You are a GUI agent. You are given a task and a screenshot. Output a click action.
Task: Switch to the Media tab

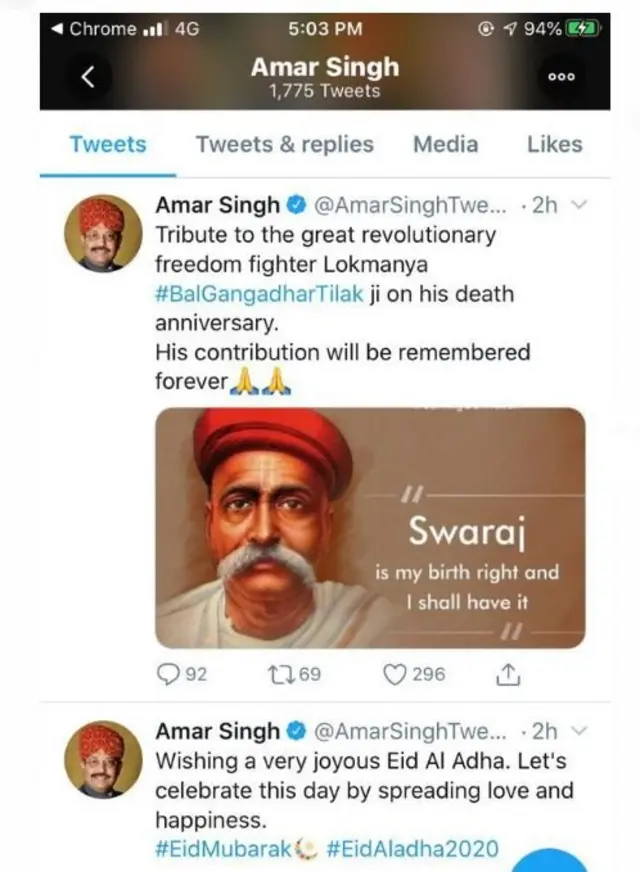click(x=445, y=144)
